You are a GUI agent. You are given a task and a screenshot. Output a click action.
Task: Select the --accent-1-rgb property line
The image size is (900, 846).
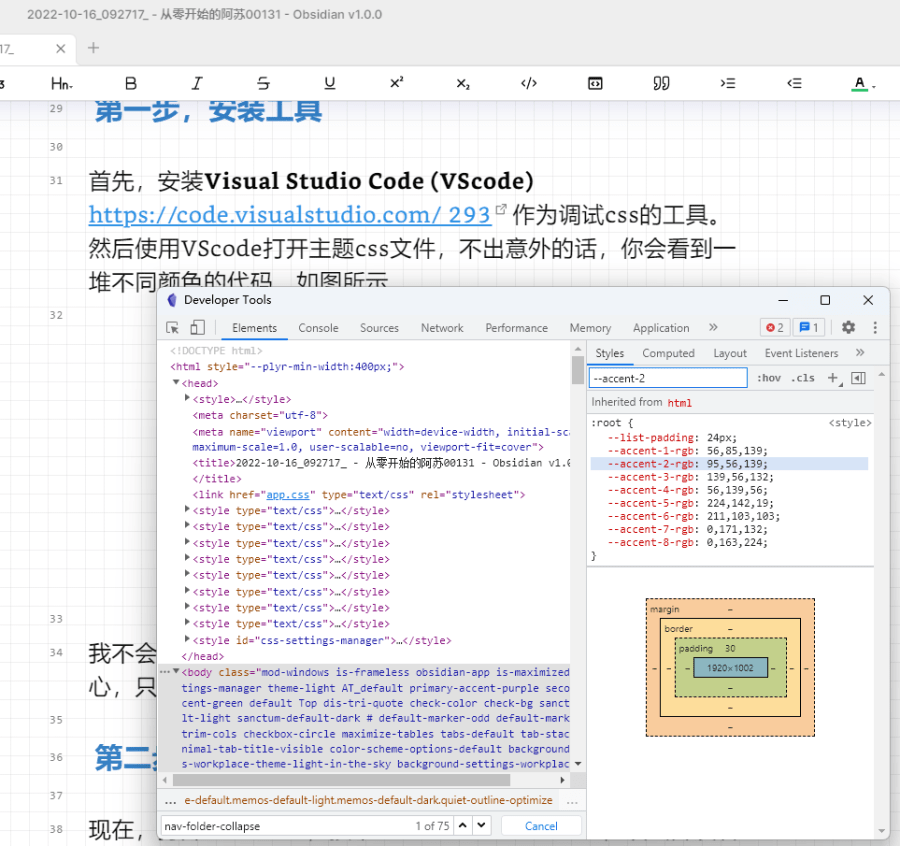(729, 451)
